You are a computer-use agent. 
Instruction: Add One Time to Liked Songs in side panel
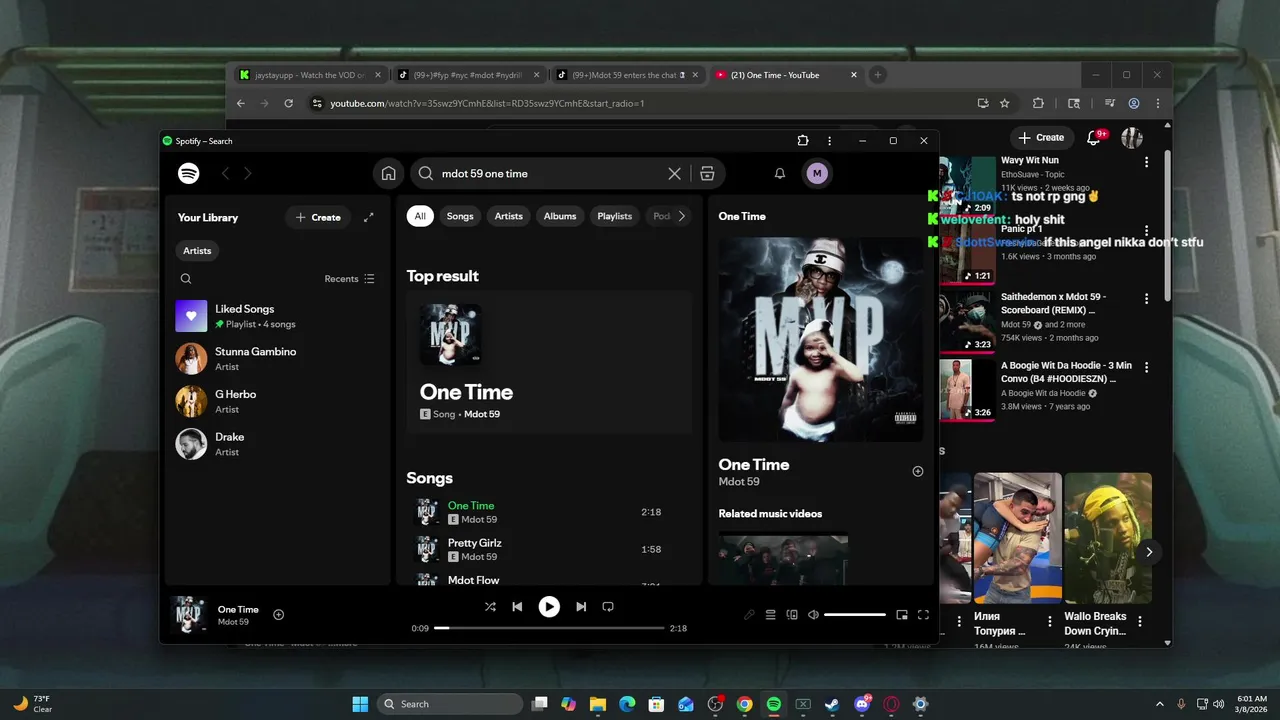click(x=918, y=472)
